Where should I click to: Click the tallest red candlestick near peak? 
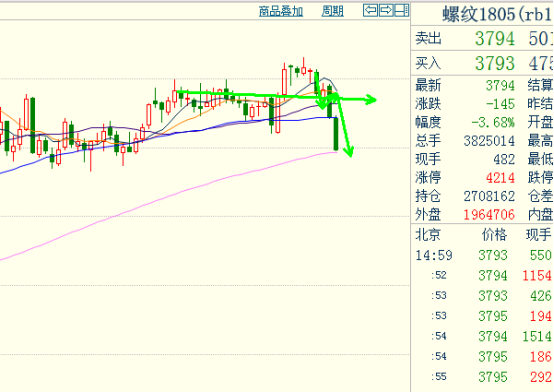[284, 82]
